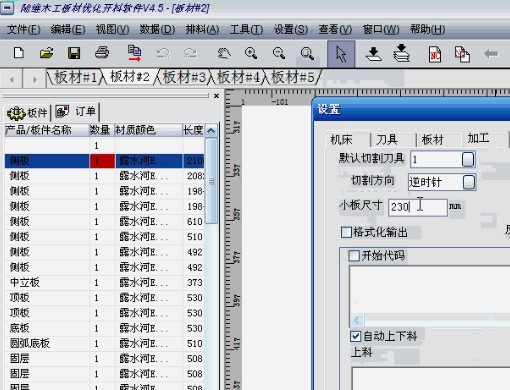Image resolution: width=510 pixels, height=390 pixels.
Task: Open the 工具(T) menu
Action: [x=246, y=30]
